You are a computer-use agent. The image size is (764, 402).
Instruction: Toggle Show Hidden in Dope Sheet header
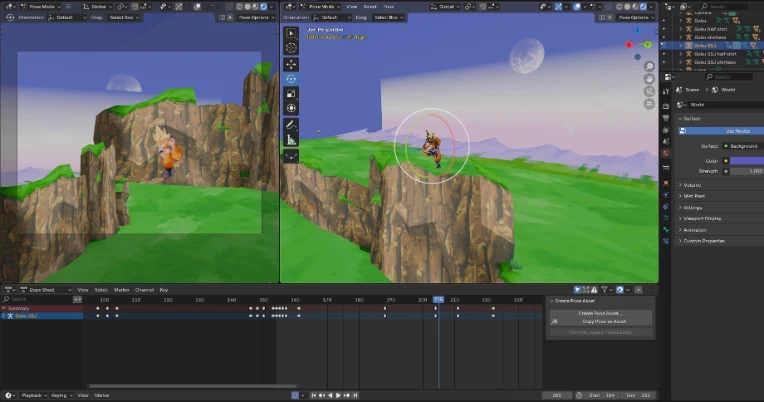(586, 289)
